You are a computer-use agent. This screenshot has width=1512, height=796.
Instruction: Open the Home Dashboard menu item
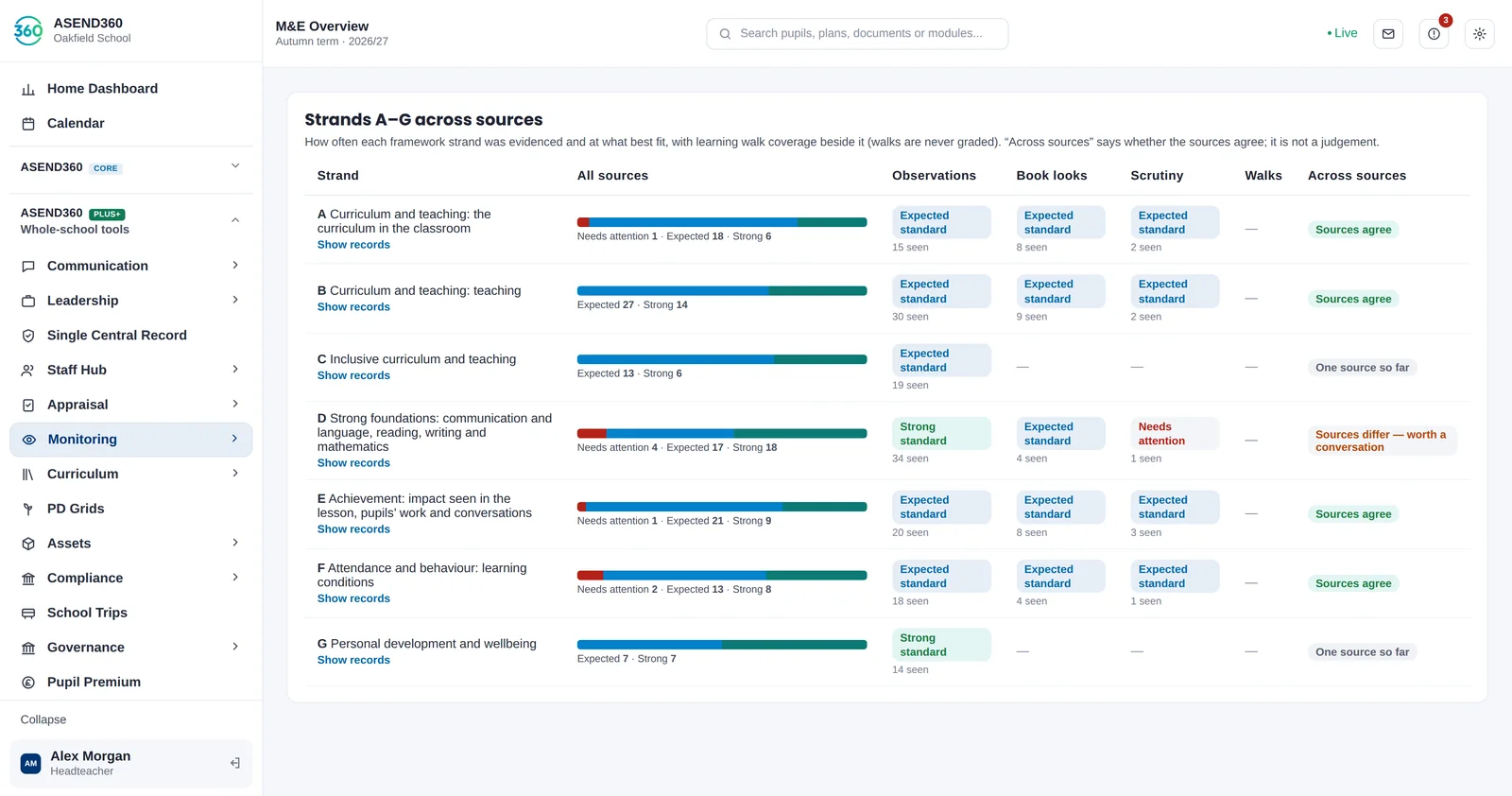(x=131, y=89)
